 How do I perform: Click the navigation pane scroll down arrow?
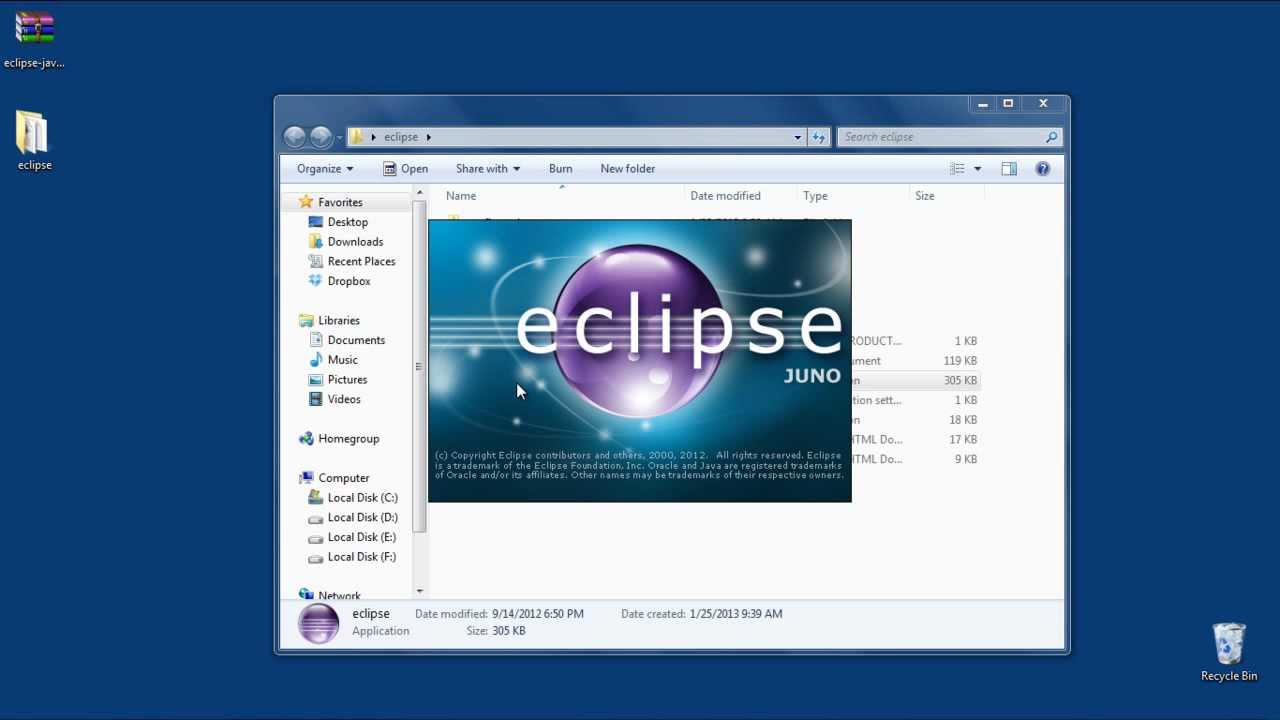pos(419,592)
